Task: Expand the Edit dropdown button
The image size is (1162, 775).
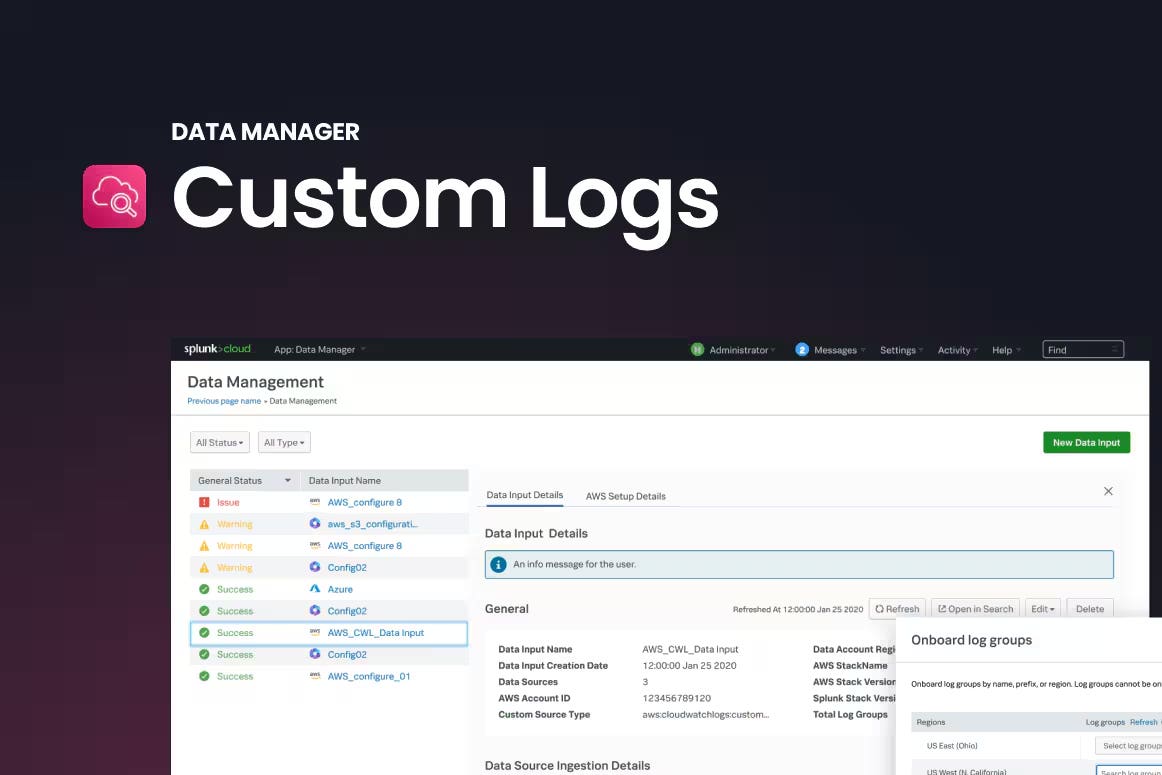Action: pos(1042,608)
